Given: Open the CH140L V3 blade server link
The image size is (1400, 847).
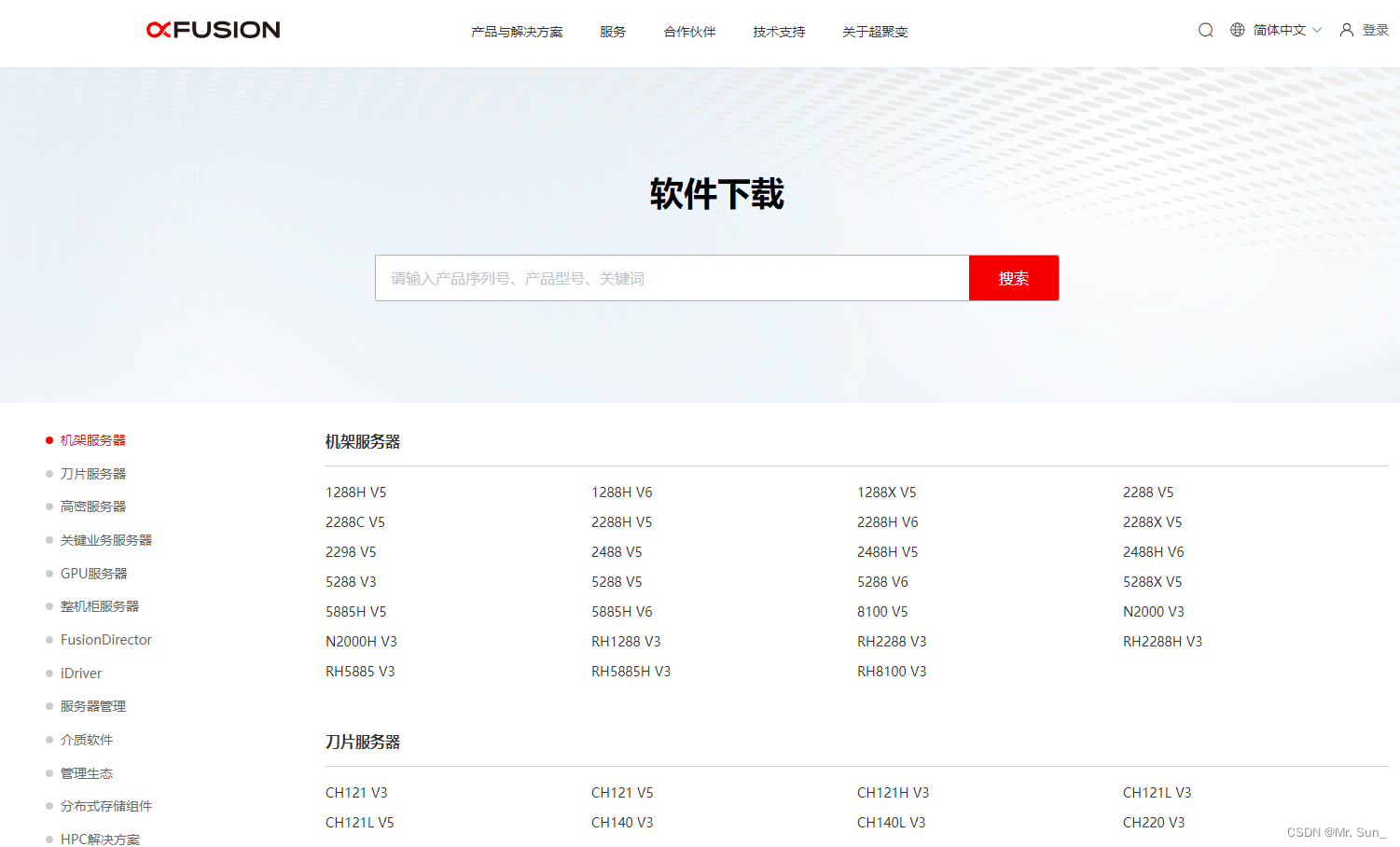Looking at the screenshot, I should 892,823.
